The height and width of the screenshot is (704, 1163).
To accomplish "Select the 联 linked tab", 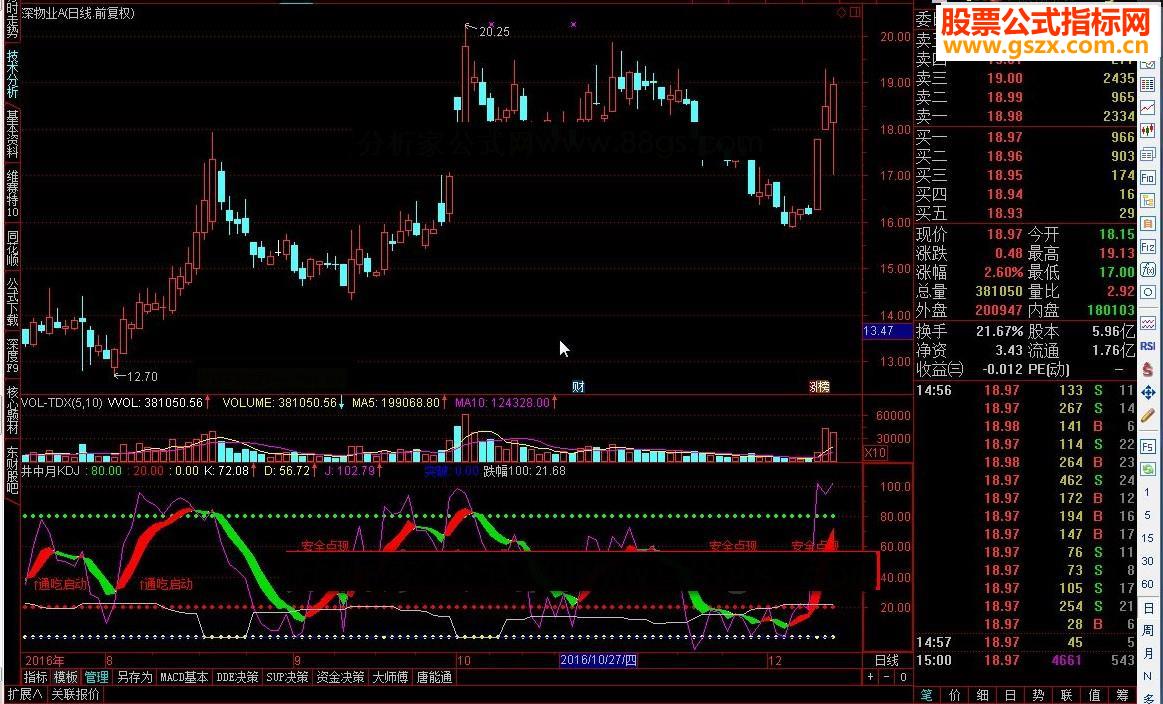I will coord(1067,695).
